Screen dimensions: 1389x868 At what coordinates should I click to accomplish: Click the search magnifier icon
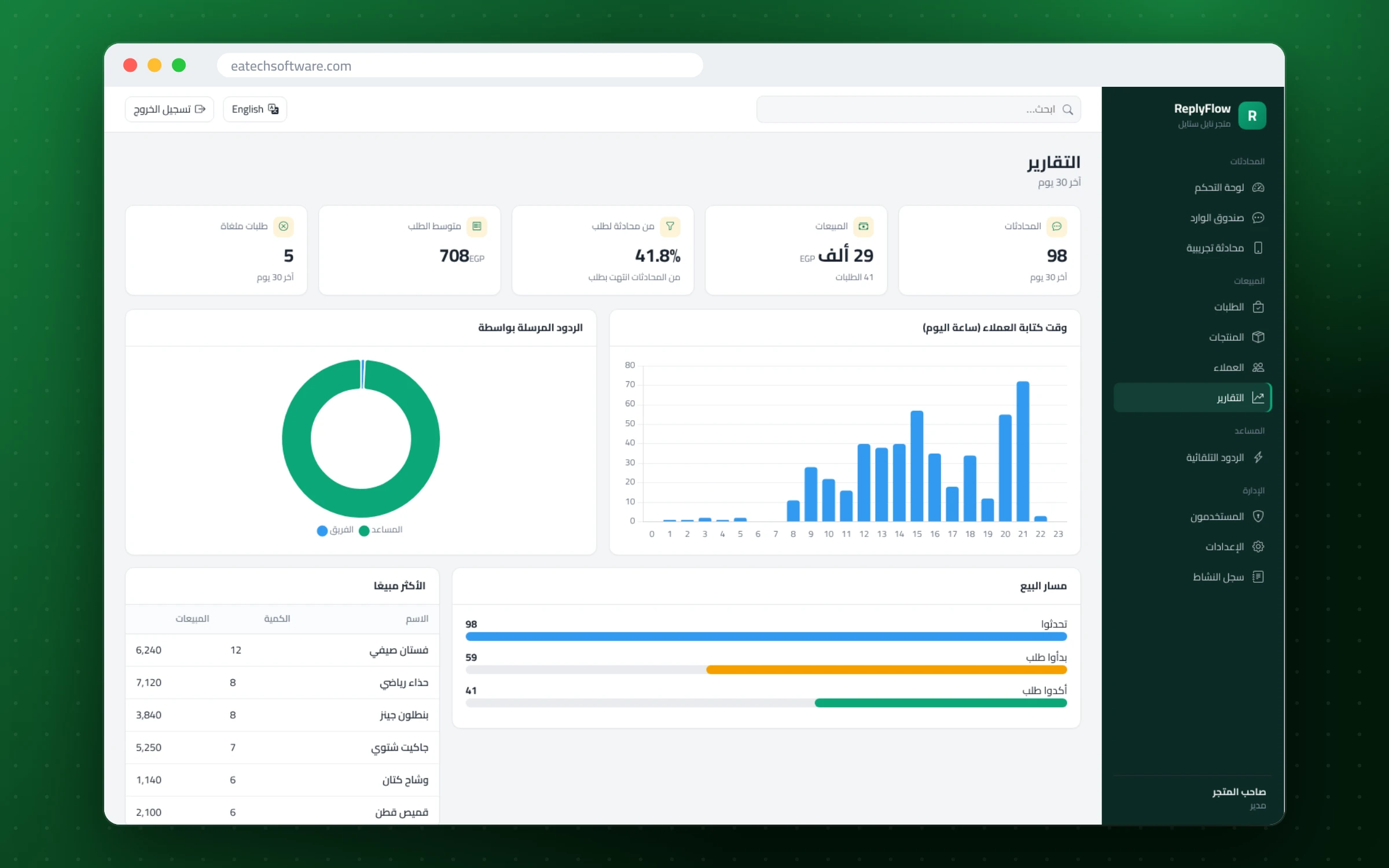coord(1068,109)
